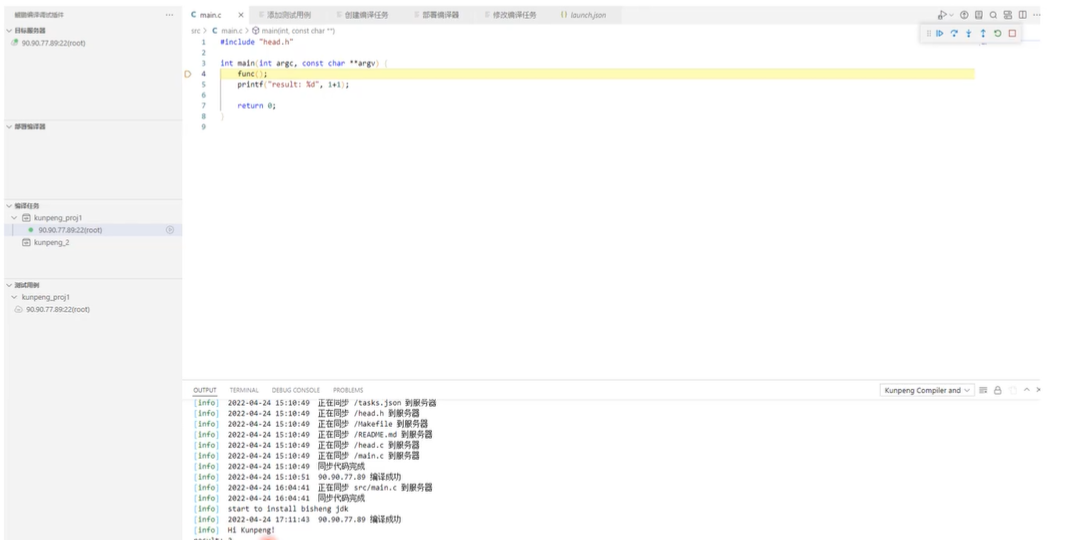Viewport: 1078px width, 540px height.
Task: Click the printf("result: %d") line
Action: pos(294,85)
